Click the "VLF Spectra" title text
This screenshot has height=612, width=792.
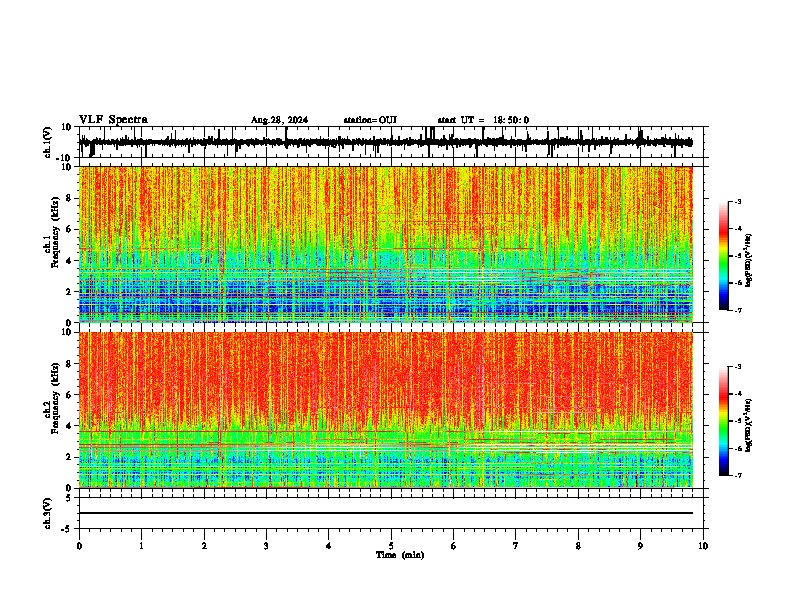[x=113, y=120]
